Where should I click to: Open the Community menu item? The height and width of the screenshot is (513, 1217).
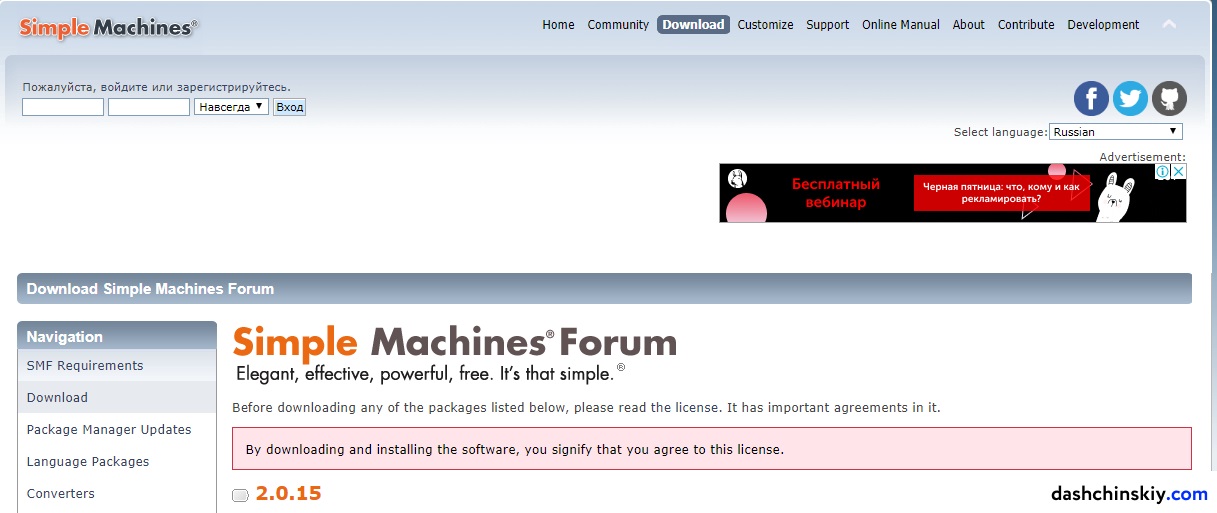click(x=618, y=25)
